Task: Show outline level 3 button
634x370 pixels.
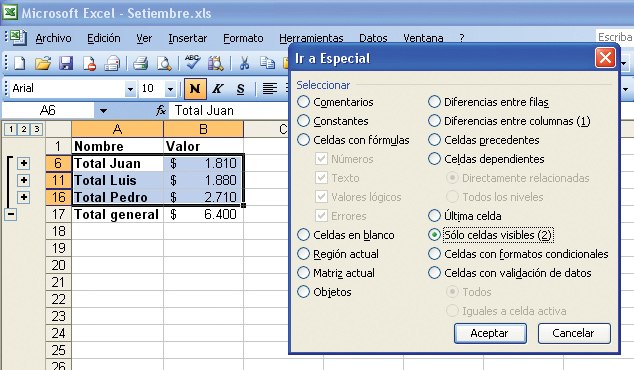Action: (37, 129)
